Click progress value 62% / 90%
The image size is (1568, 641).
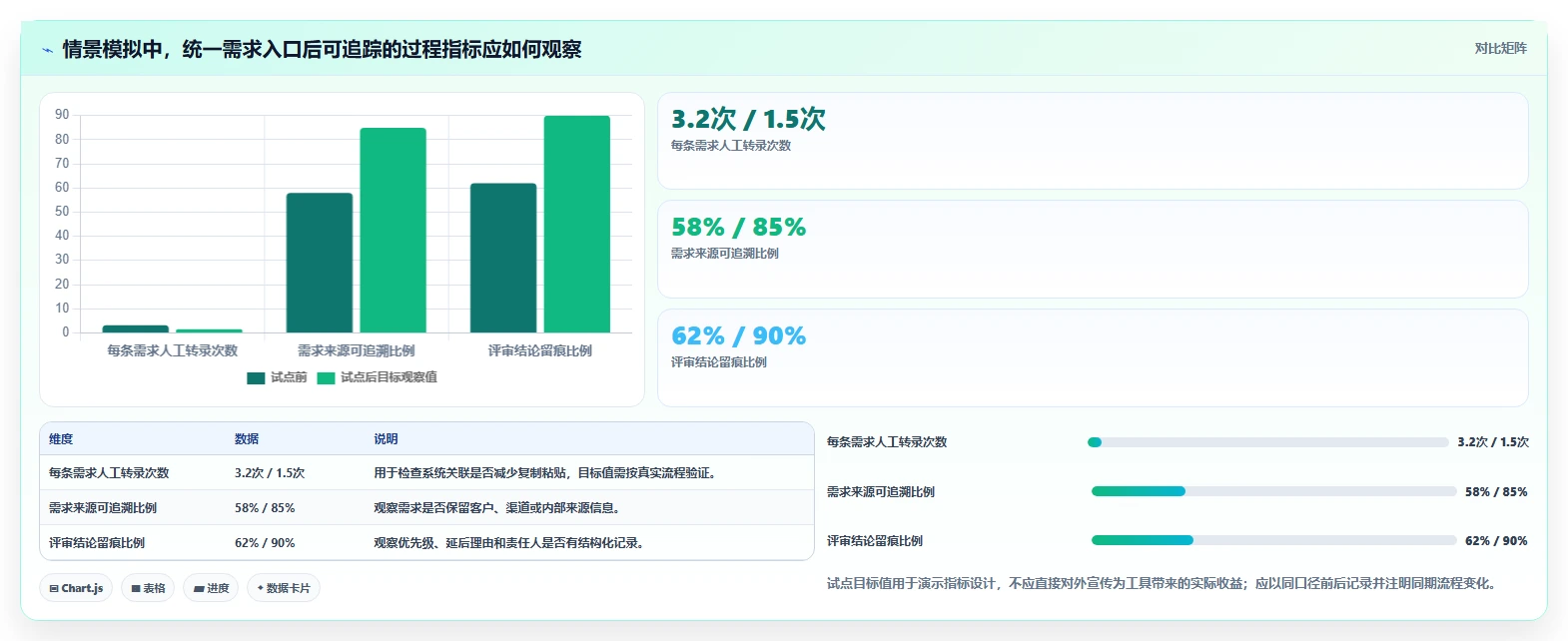tap(1496, 541)
